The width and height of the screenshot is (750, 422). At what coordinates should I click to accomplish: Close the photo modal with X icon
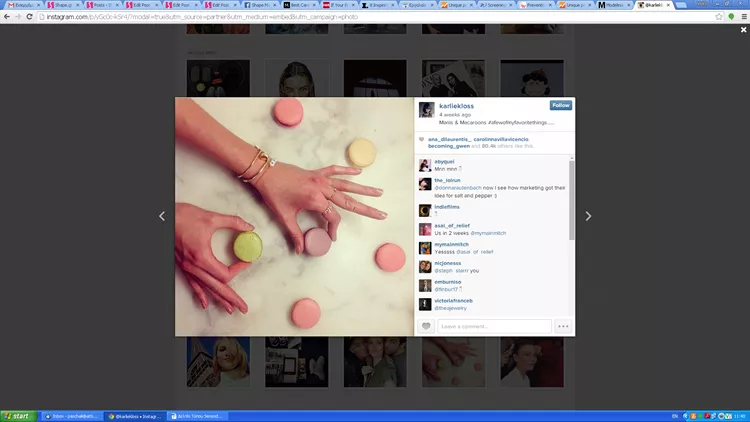click(743, 30)
